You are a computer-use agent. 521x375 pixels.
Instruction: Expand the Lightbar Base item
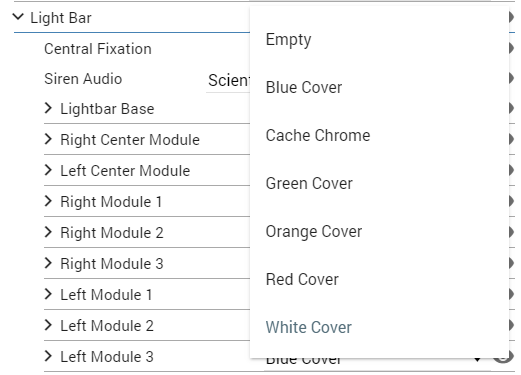[x=48, y=108]
